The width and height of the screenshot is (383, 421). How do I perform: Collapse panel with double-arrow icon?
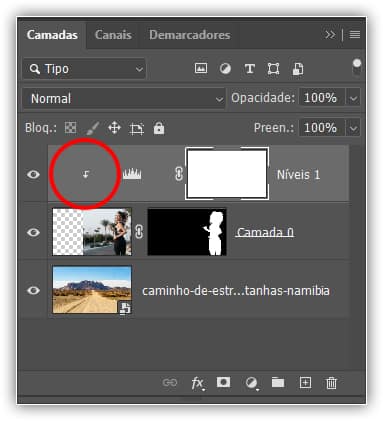330,34
